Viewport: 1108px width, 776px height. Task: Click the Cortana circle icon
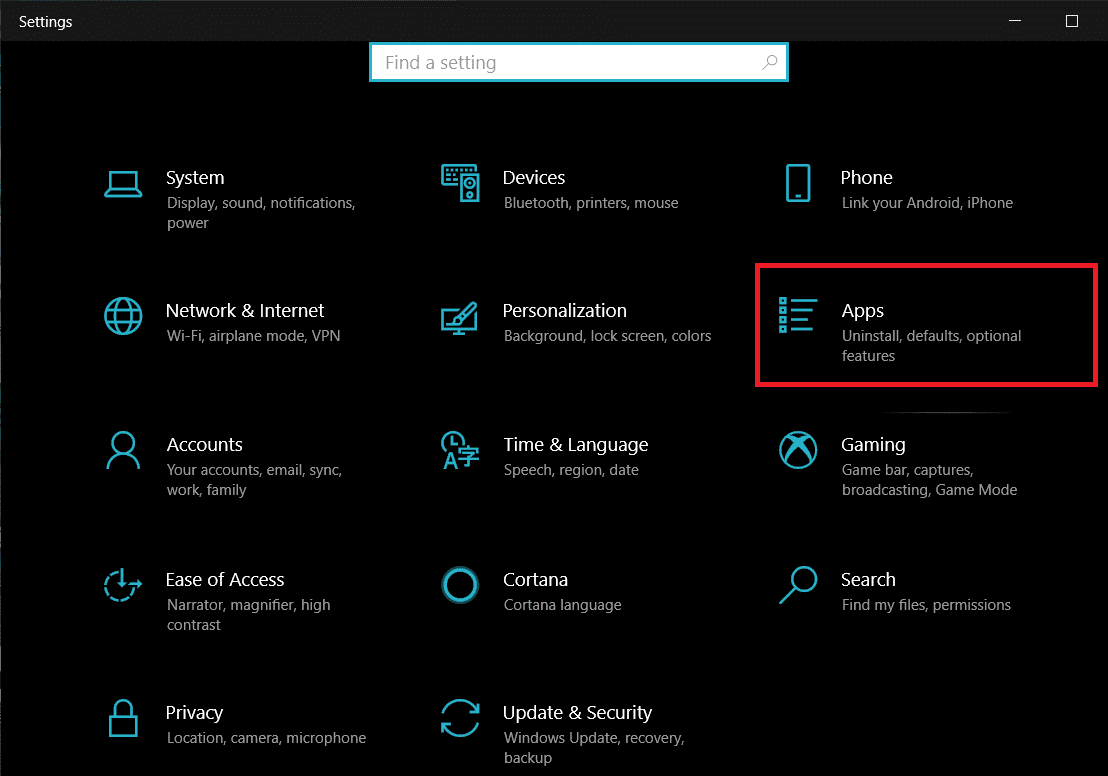pyautogui.click(x=460, y=585)
